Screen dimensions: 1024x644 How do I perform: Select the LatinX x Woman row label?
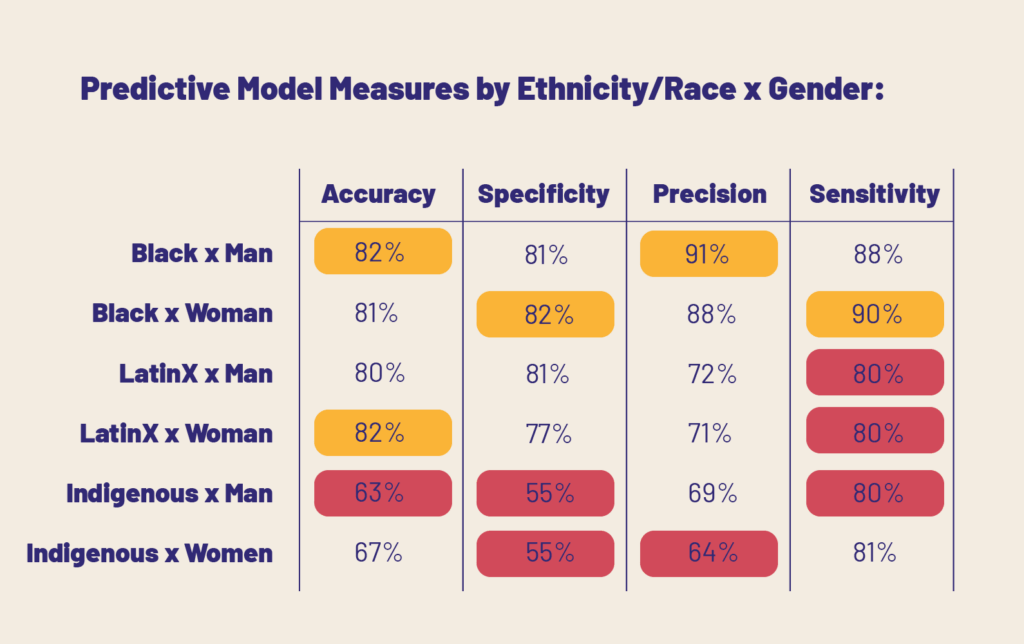click(176, 433)
